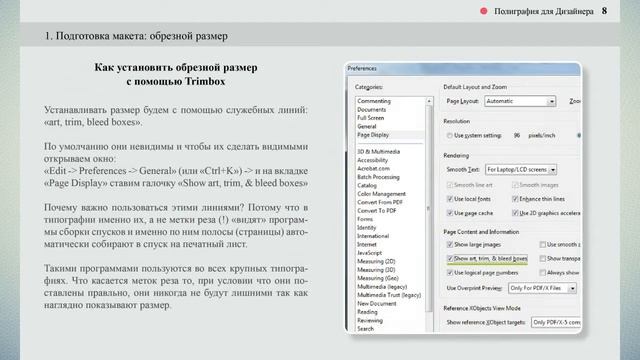Select Multimedia (legacy) category
Viewport: 640px width, 360px height.
[x=382, y=287]
